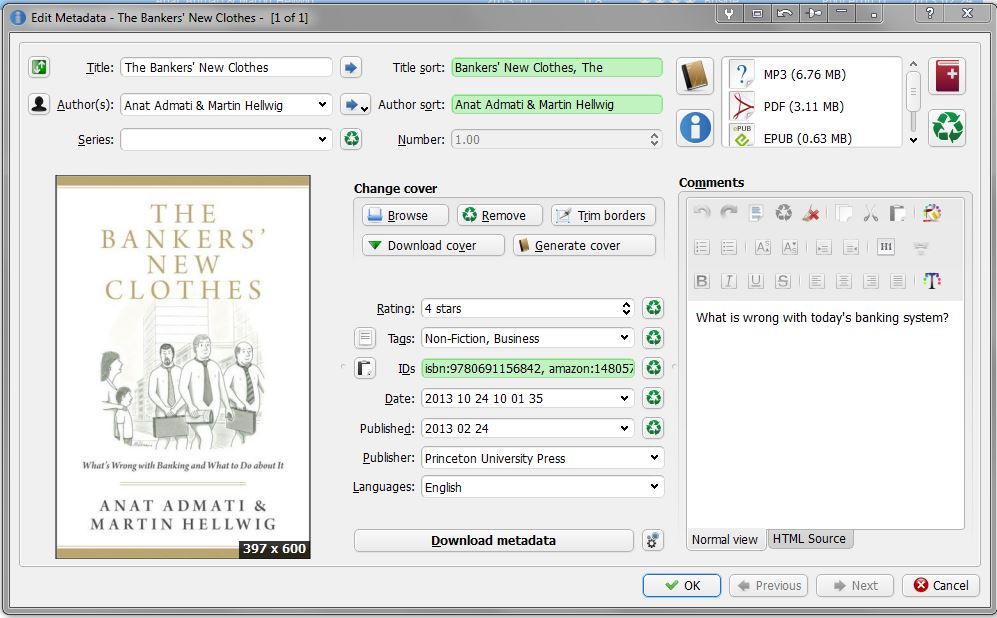Click the swap title and author icon
This screenshot has width=997, height=618.
39,67
